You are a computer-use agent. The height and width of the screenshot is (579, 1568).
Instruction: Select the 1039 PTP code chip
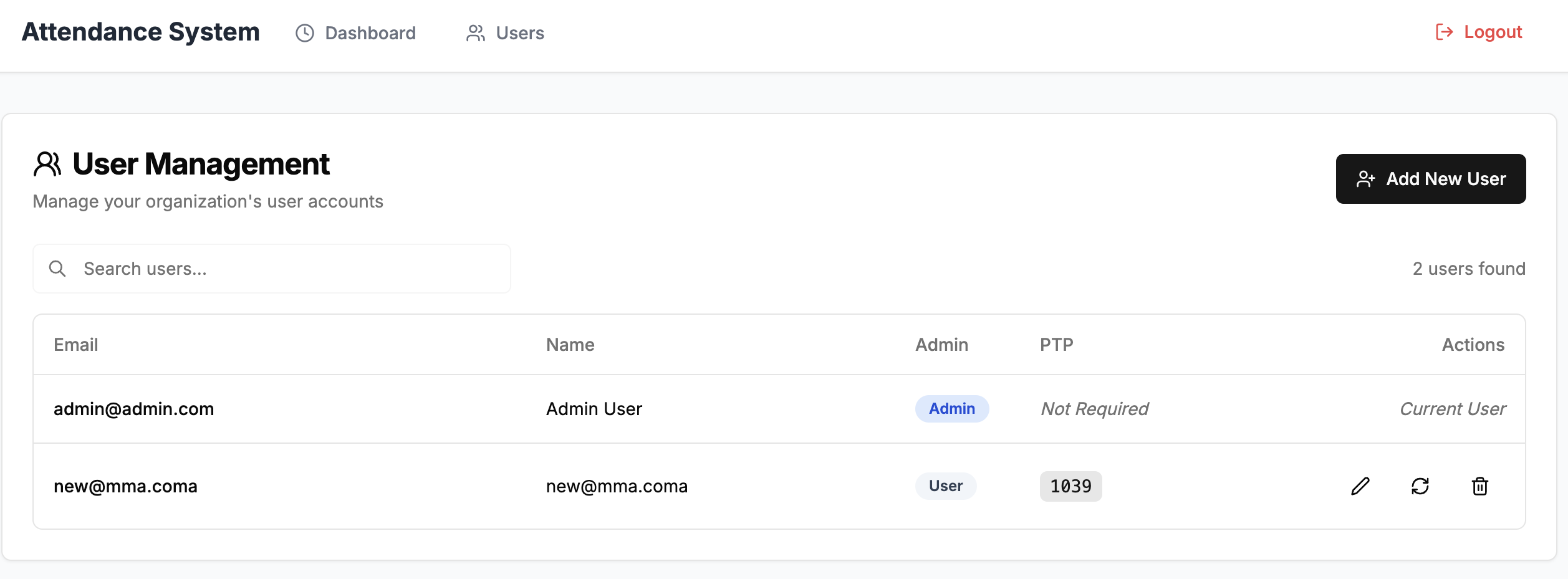click(x=1070, y=486)
